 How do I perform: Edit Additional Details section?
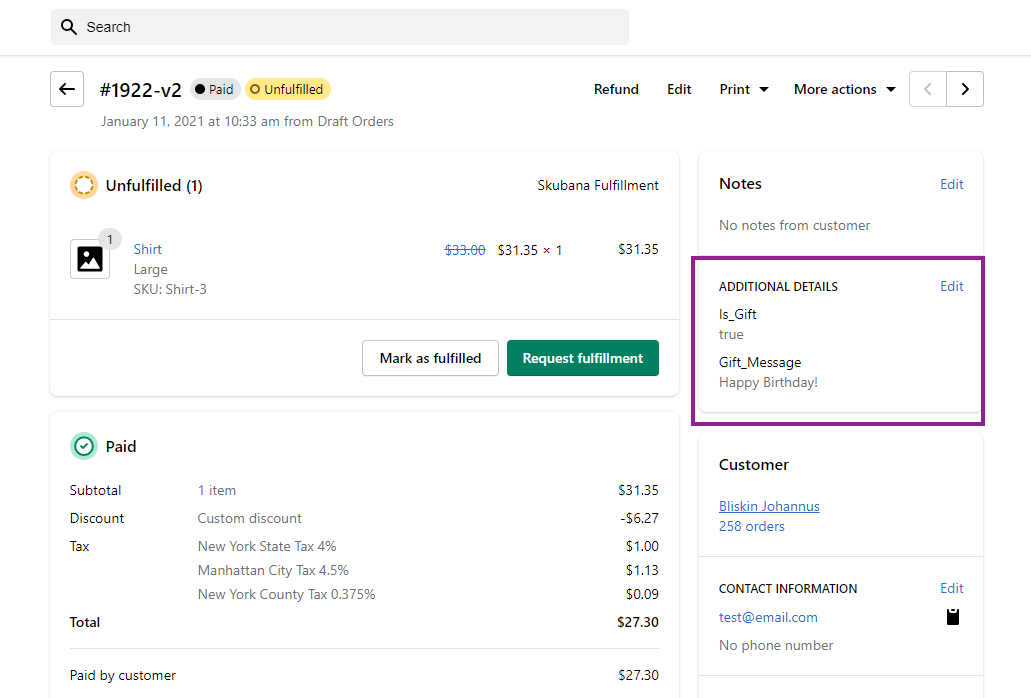[x=951, y=286]
